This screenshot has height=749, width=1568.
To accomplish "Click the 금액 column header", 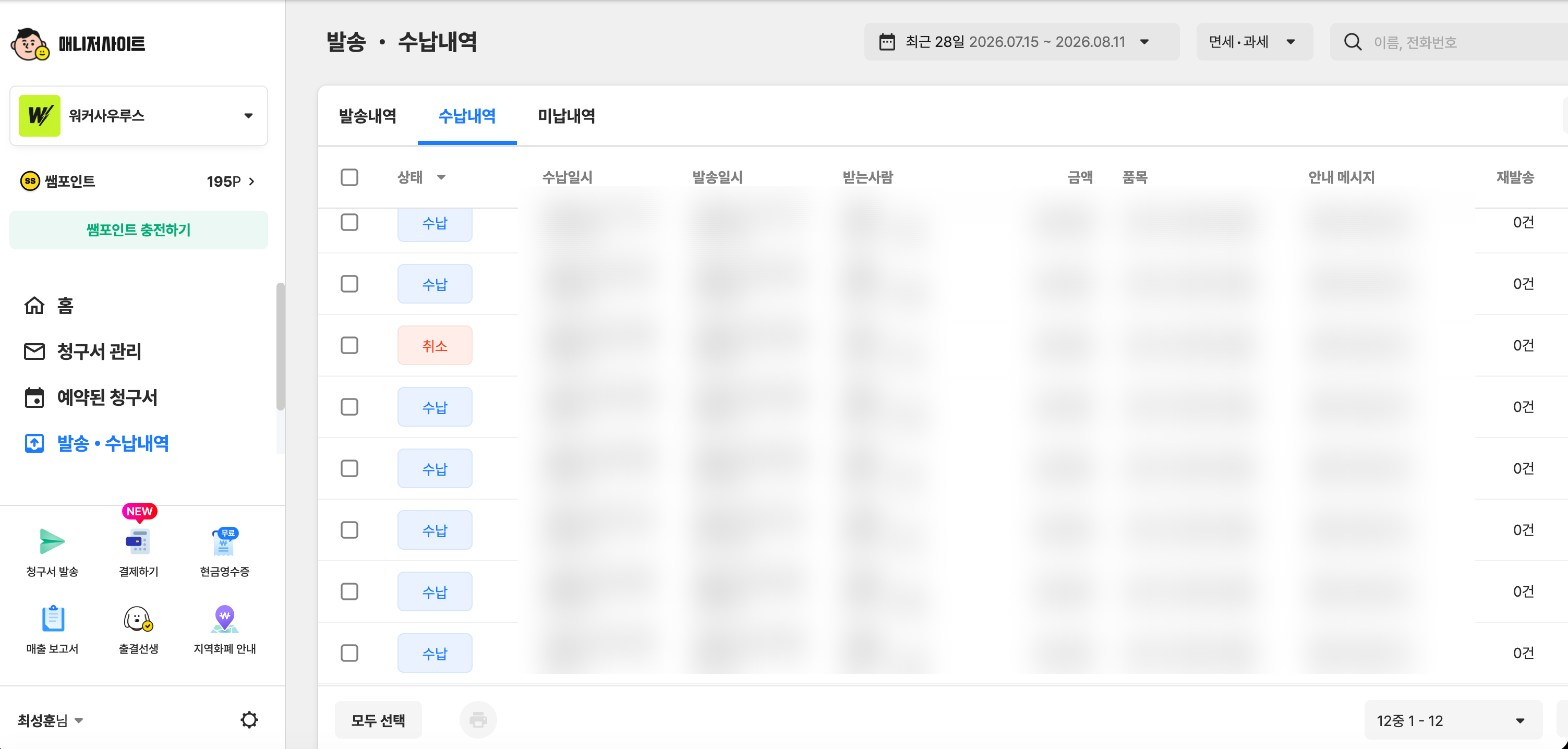I will [1080, 177].
